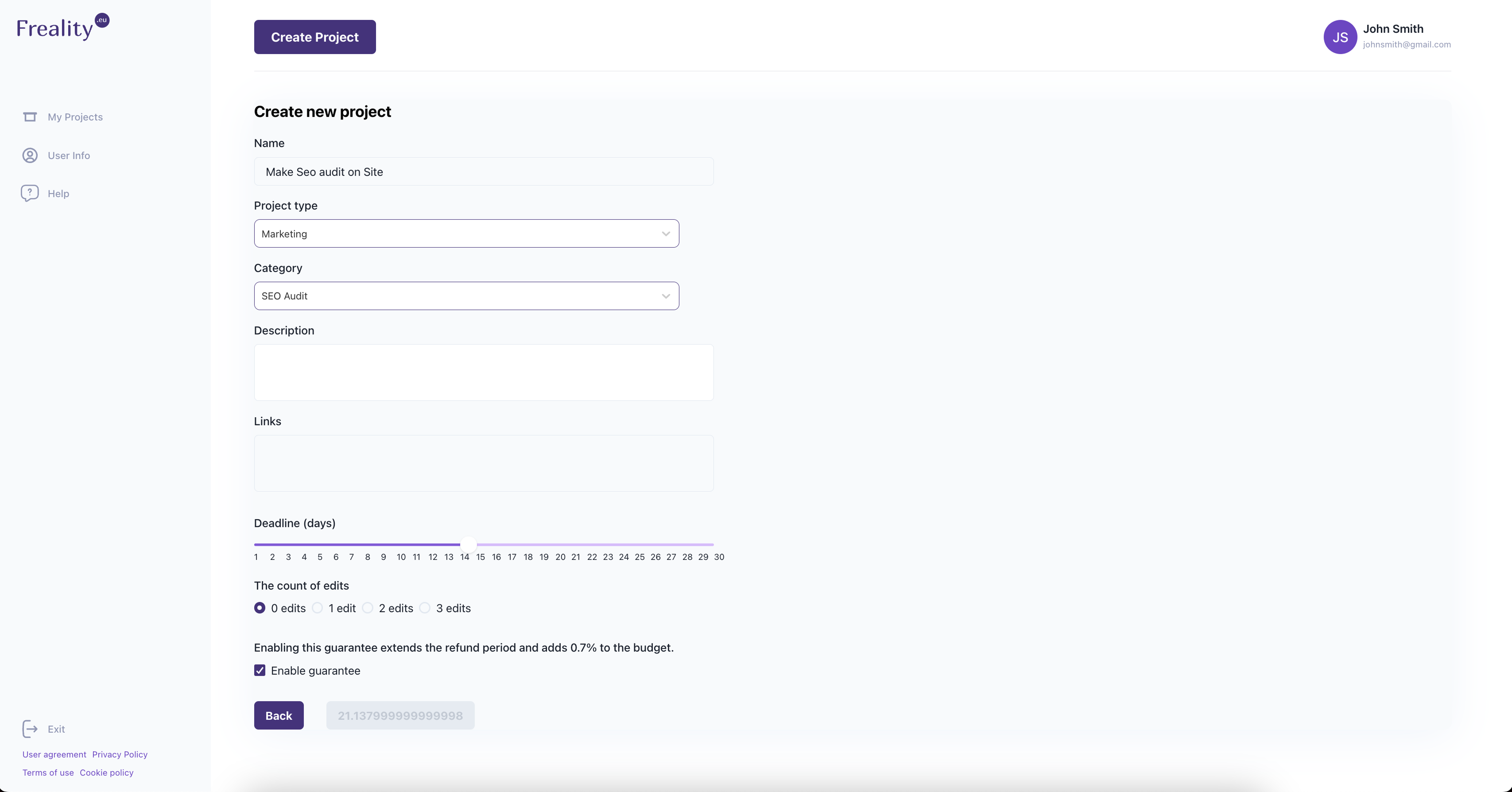Click the JS avatar circle
Image resolution: width=1512 pixels, height=792 pixels.
(1340, 36)
